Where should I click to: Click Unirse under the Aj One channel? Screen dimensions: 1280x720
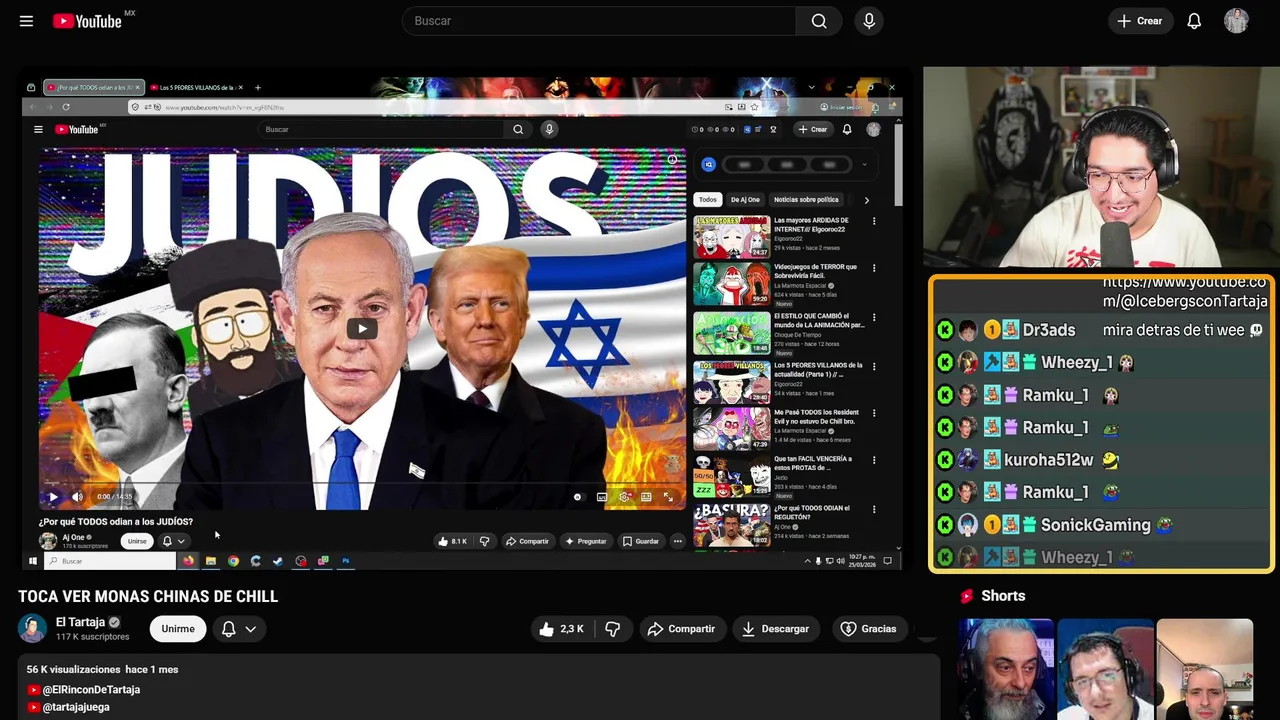pyautogui.click(x=137, y=541)
